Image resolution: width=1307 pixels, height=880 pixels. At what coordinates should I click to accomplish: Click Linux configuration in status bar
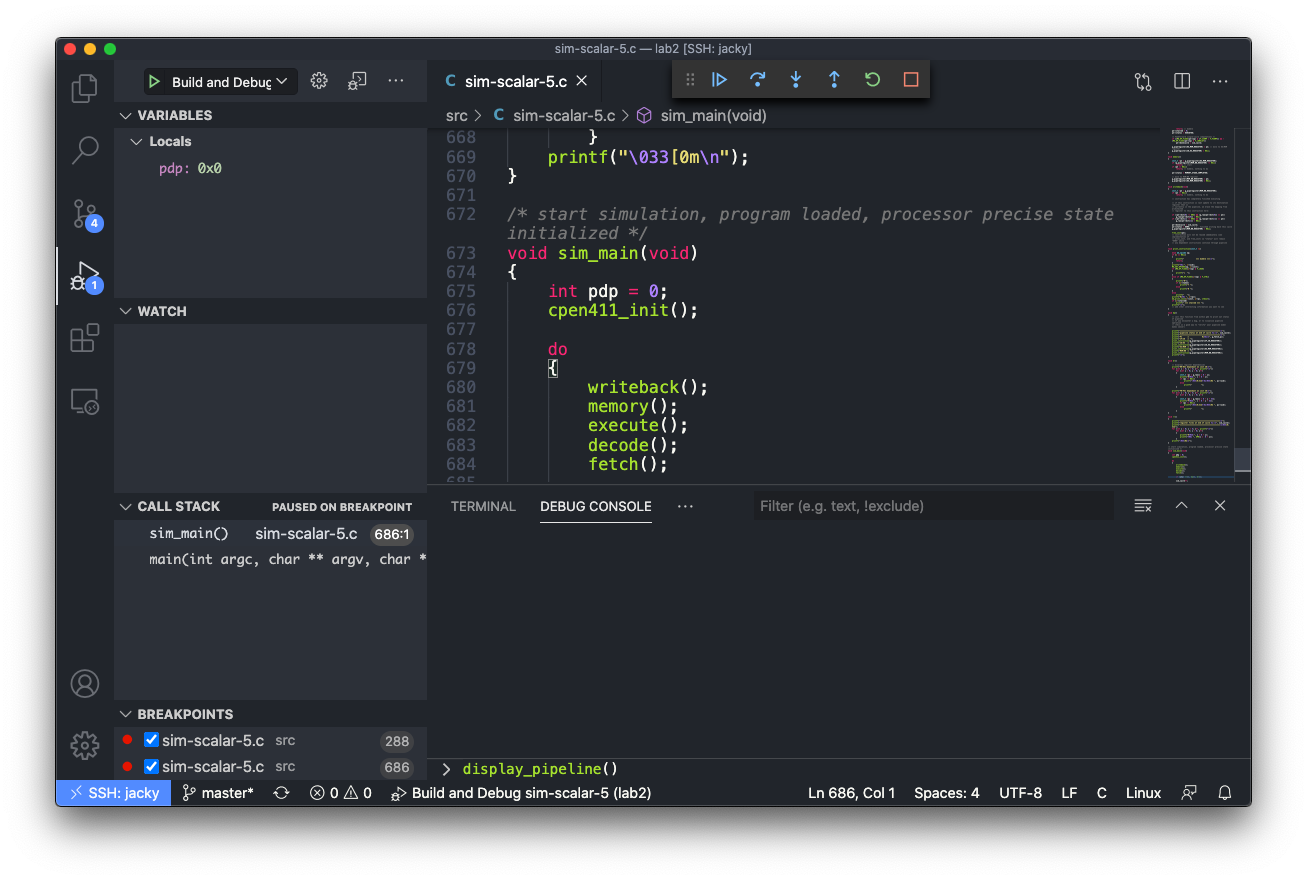pos(1143,793)
